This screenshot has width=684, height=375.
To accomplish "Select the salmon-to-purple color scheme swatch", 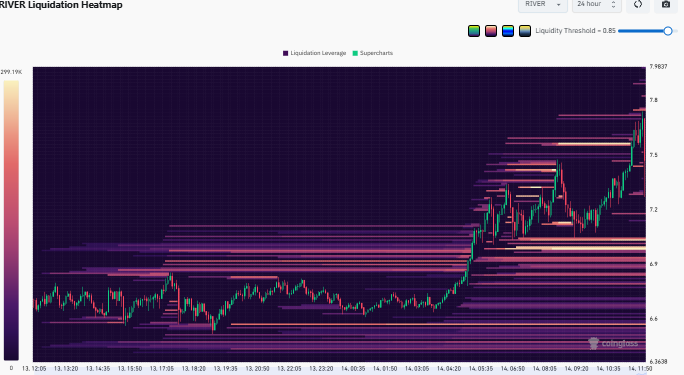I will (491, 31).
